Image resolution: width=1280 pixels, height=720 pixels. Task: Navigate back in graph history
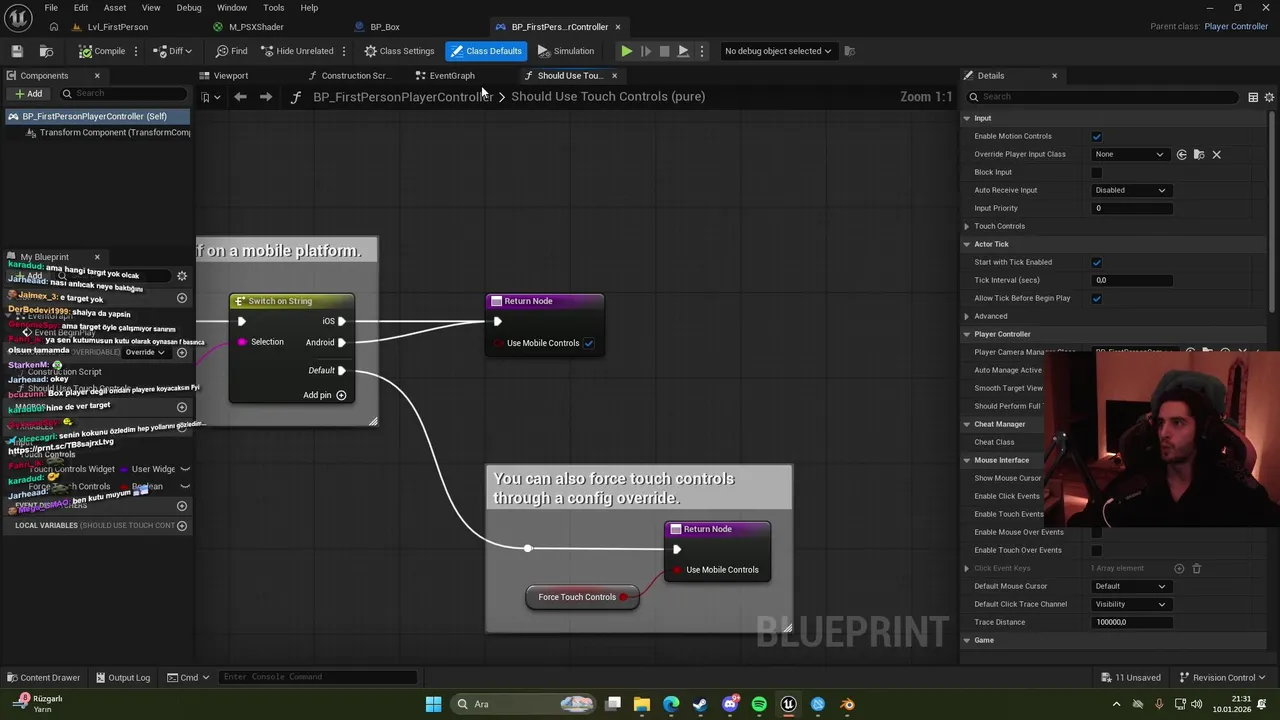tap(240, 97)
